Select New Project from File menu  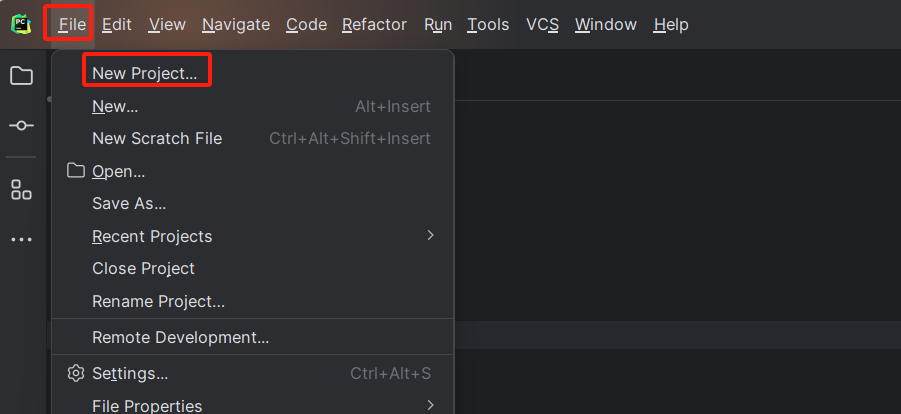point(144,73)
